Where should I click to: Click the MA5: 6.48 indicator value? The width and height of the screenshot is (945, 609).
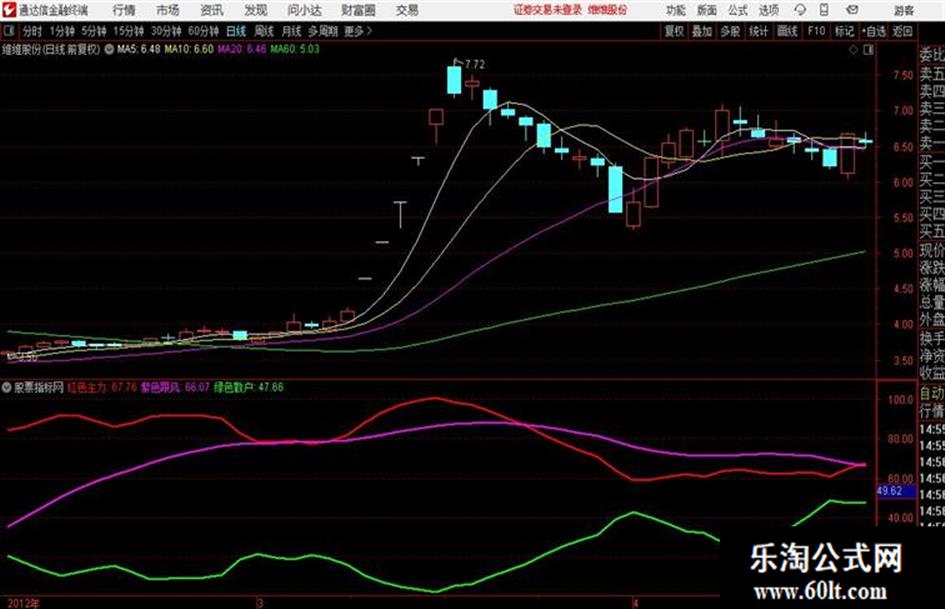click(x=139, y=49)
